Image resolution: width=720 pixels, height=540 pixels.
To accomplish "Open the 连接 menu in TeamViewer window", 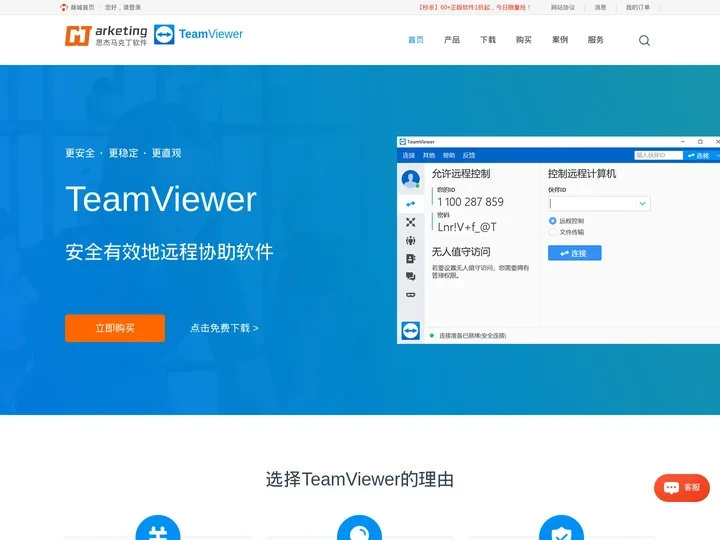I will click(x=409, y=155).
